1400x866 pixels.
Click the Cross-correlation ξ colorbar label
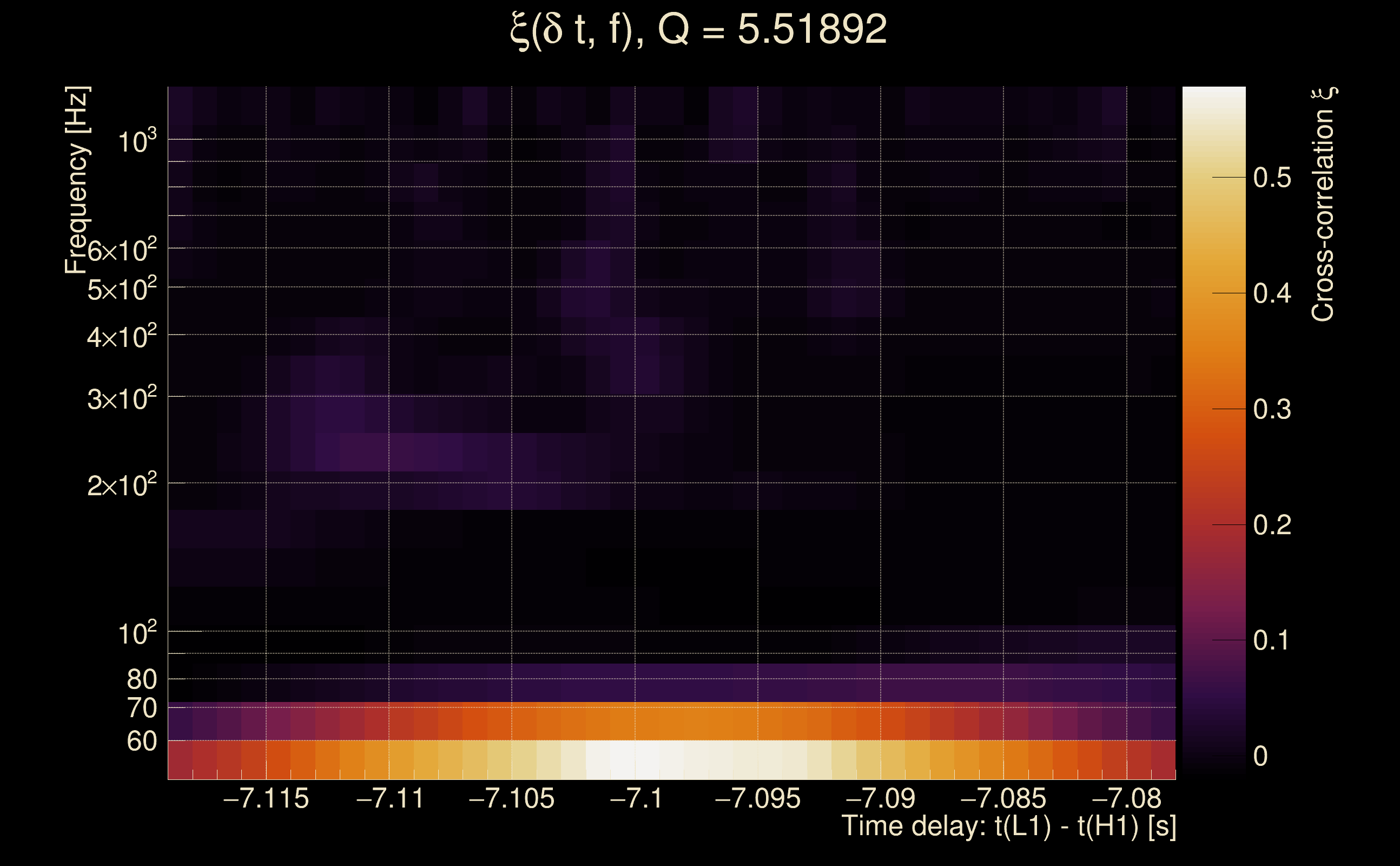click(x=1323, y=205)
